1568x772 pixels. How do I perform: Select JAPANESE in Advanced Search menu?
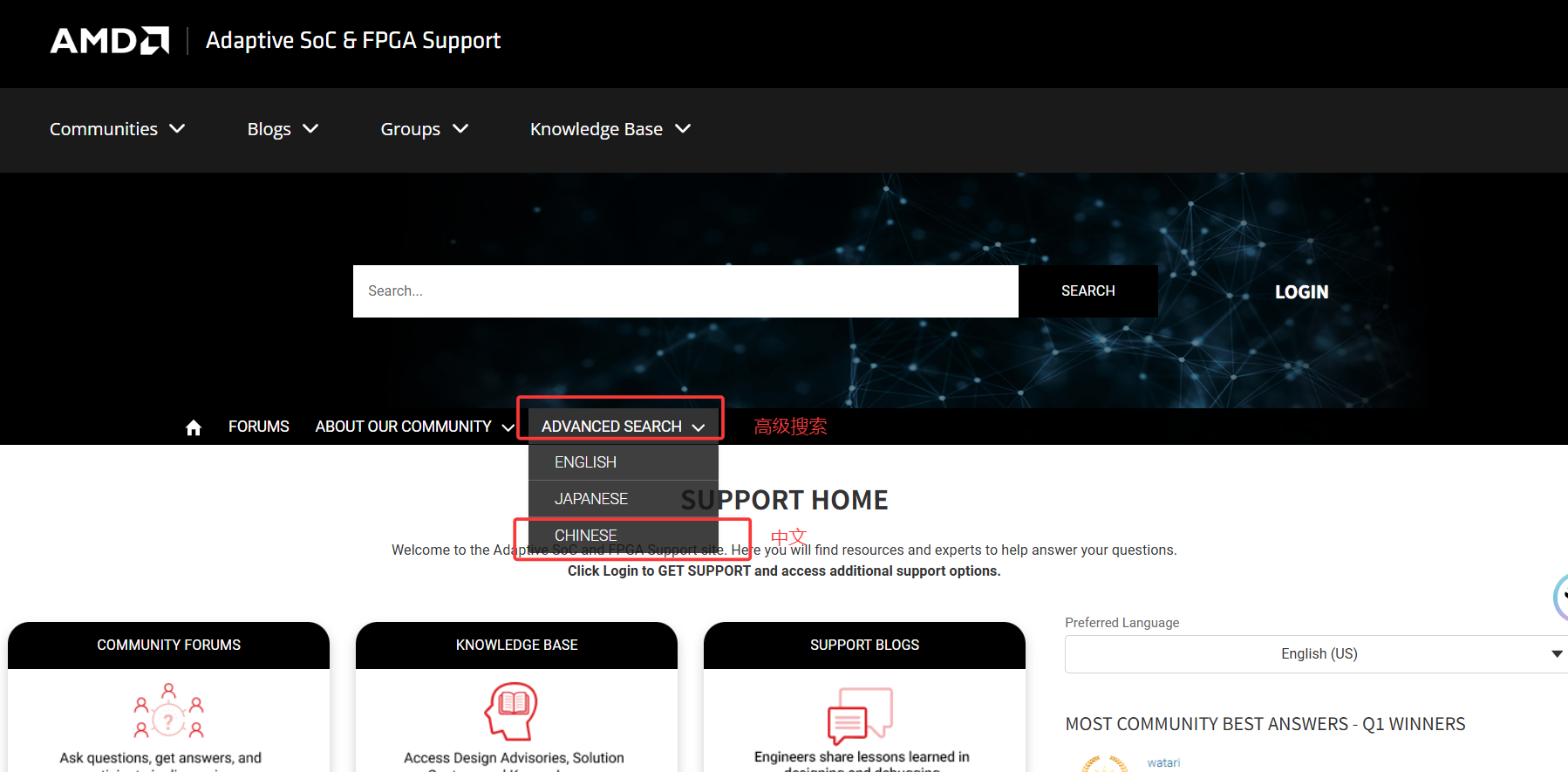tap(624, 499)
